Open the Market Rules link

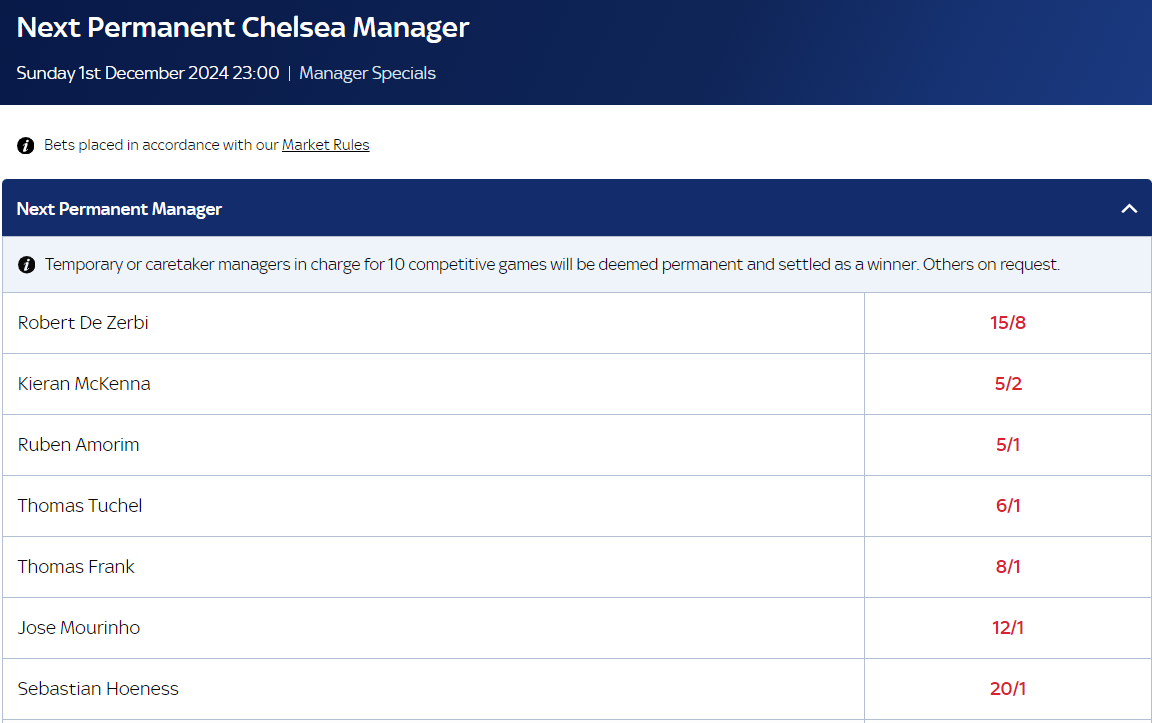[325, 145]
